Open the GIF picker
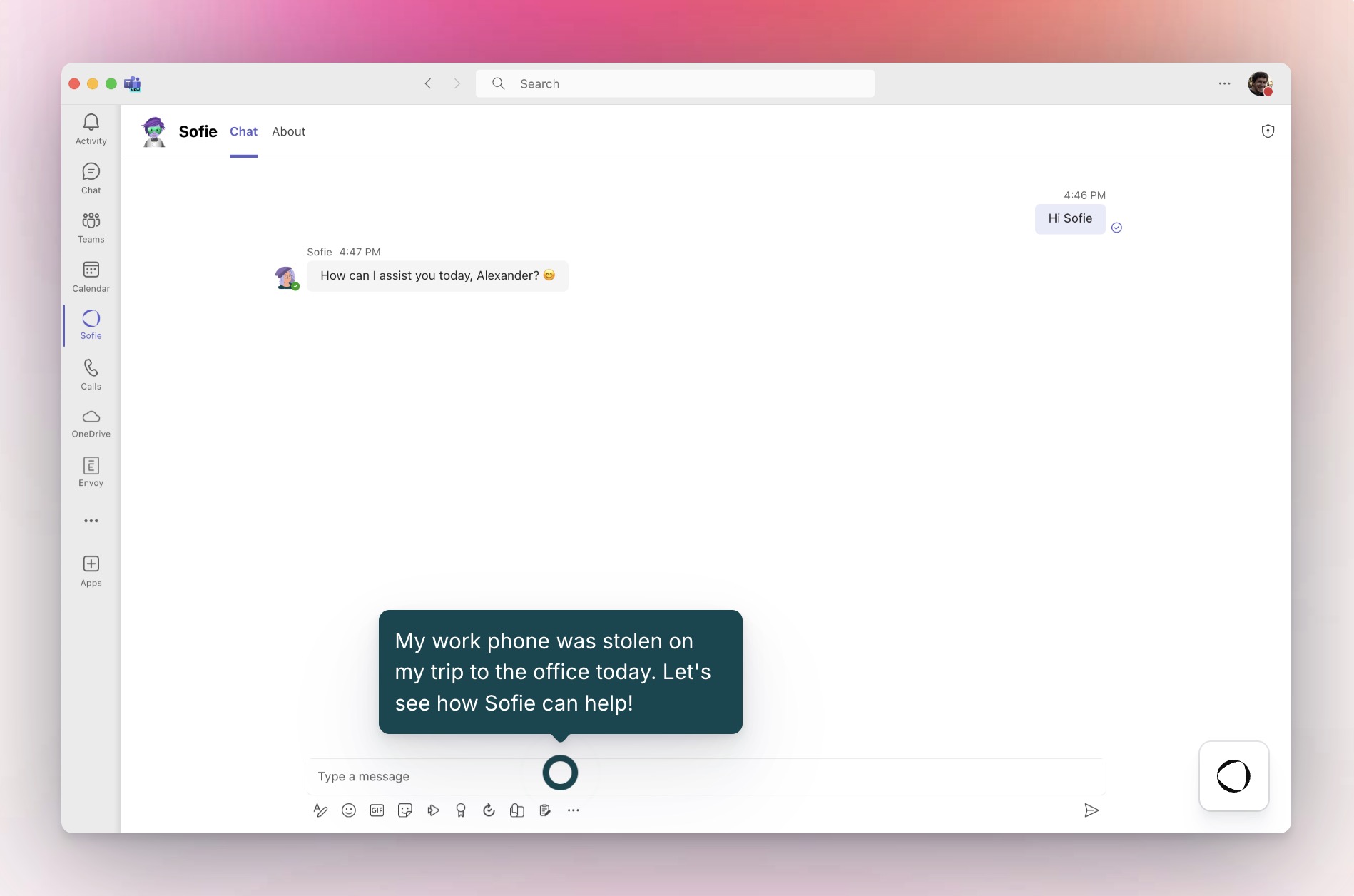This screenshot has width=1354, height=896. click(377, 810)
